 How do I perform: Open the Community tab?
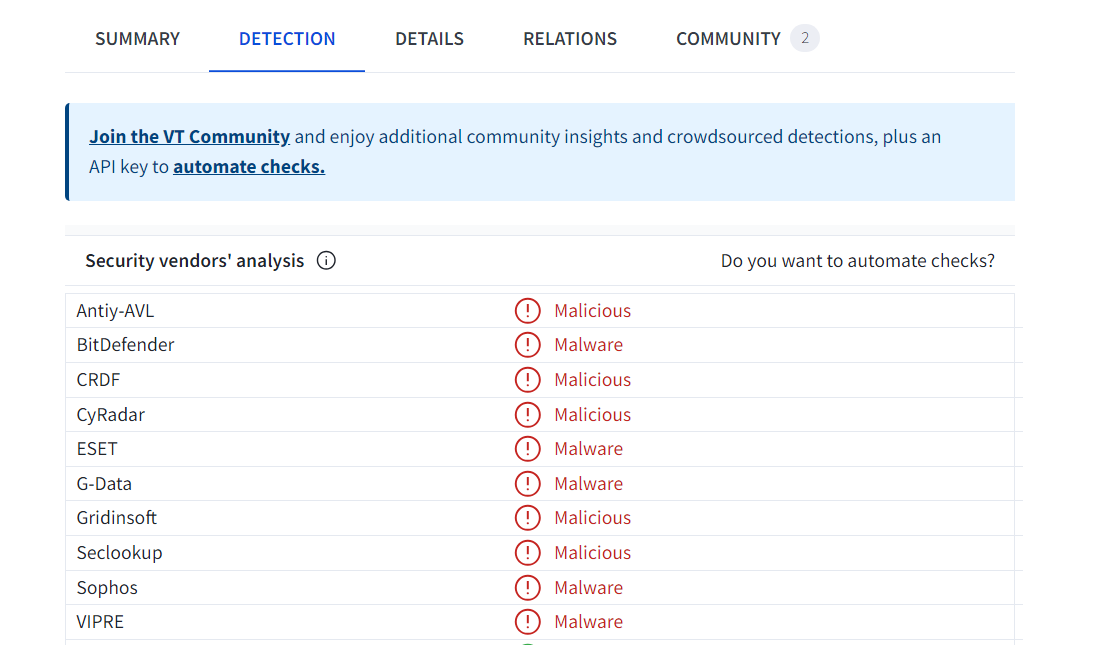728,39
